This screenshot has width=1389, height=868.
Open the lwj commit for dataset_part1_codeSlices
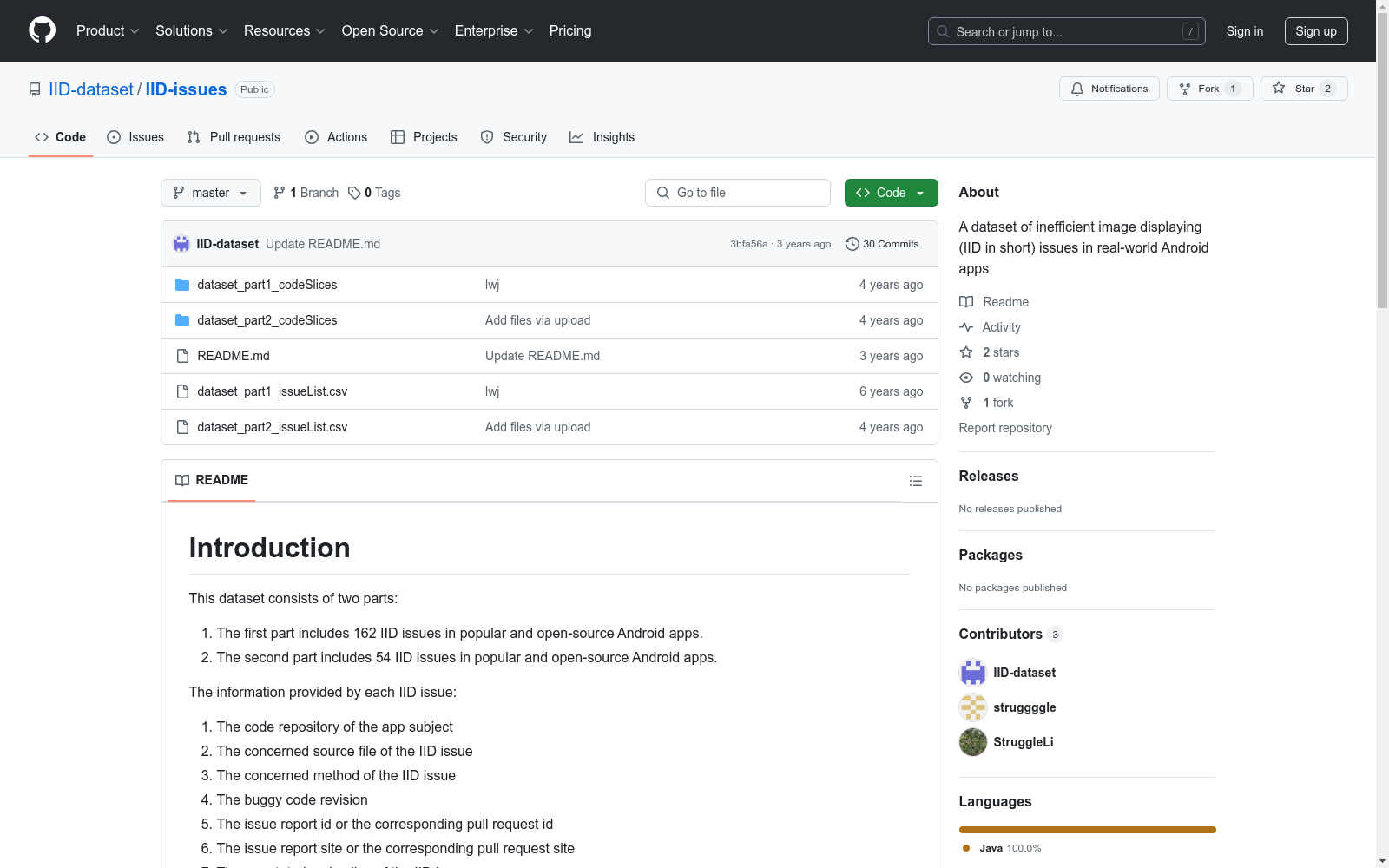click(x=492, y=285)
